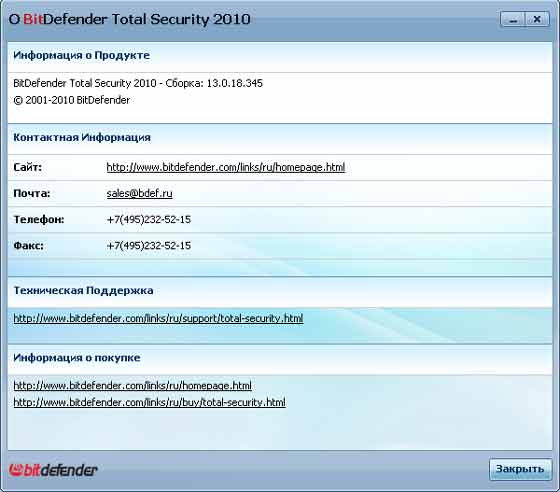Image resolution: width=560 pixels, height=492 pixels.
Task: Select the build number 13.0.18.345 line
Action: 138,83
